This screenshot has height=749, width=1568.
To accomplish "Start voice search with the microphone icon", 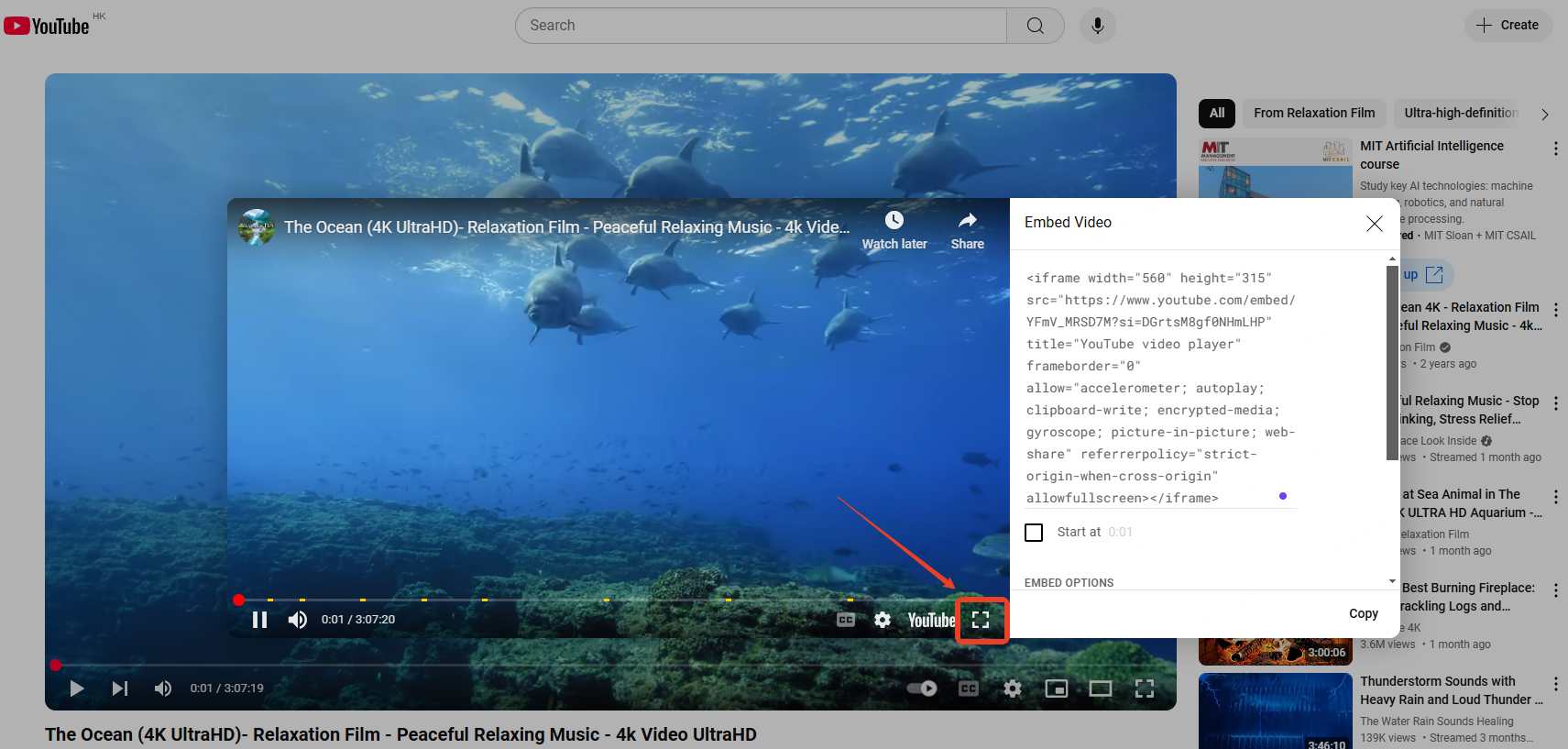I will 1097,26.
